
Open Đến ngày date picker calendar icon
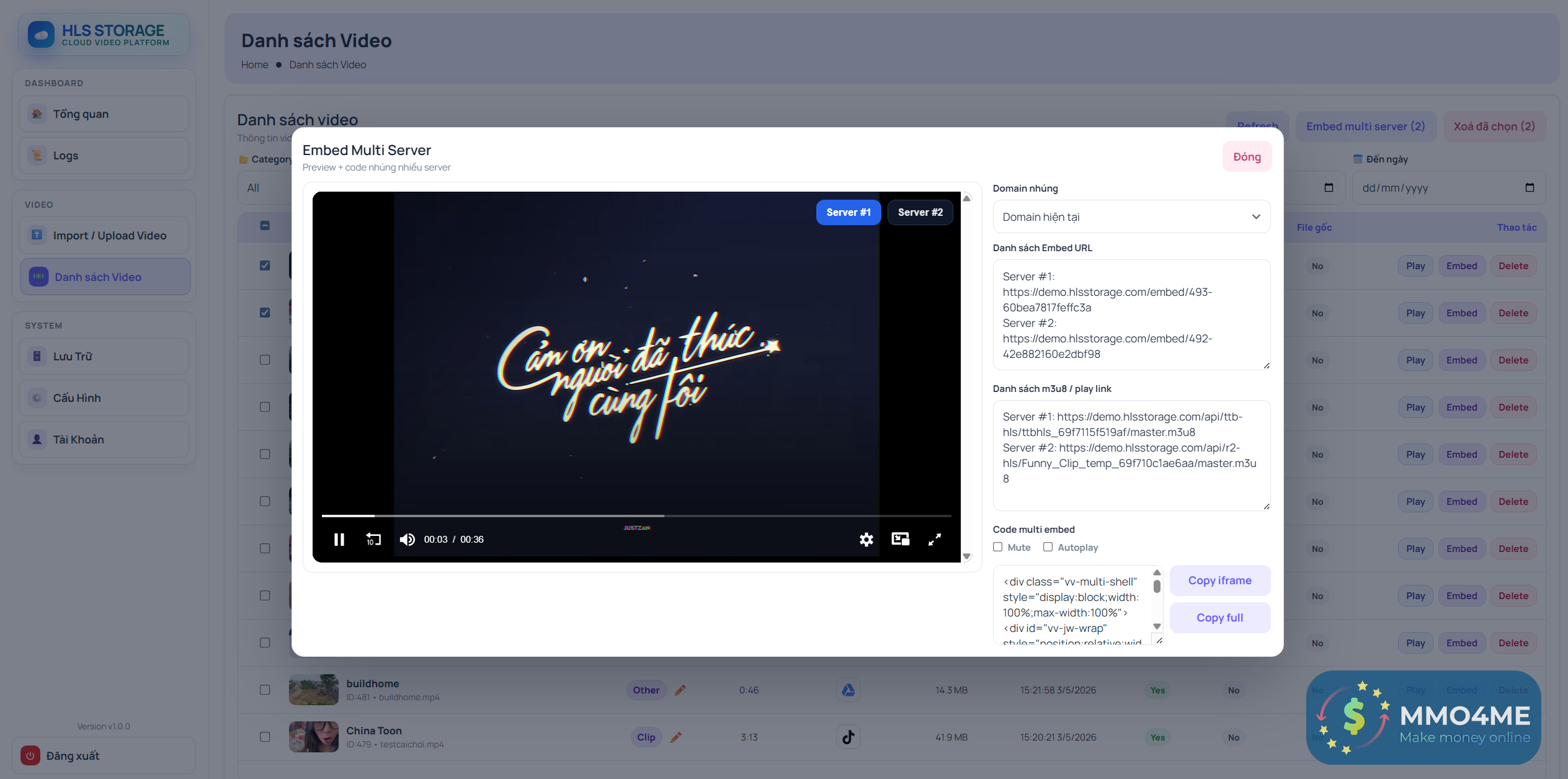pyautogui.click(x=1530, y=187)
